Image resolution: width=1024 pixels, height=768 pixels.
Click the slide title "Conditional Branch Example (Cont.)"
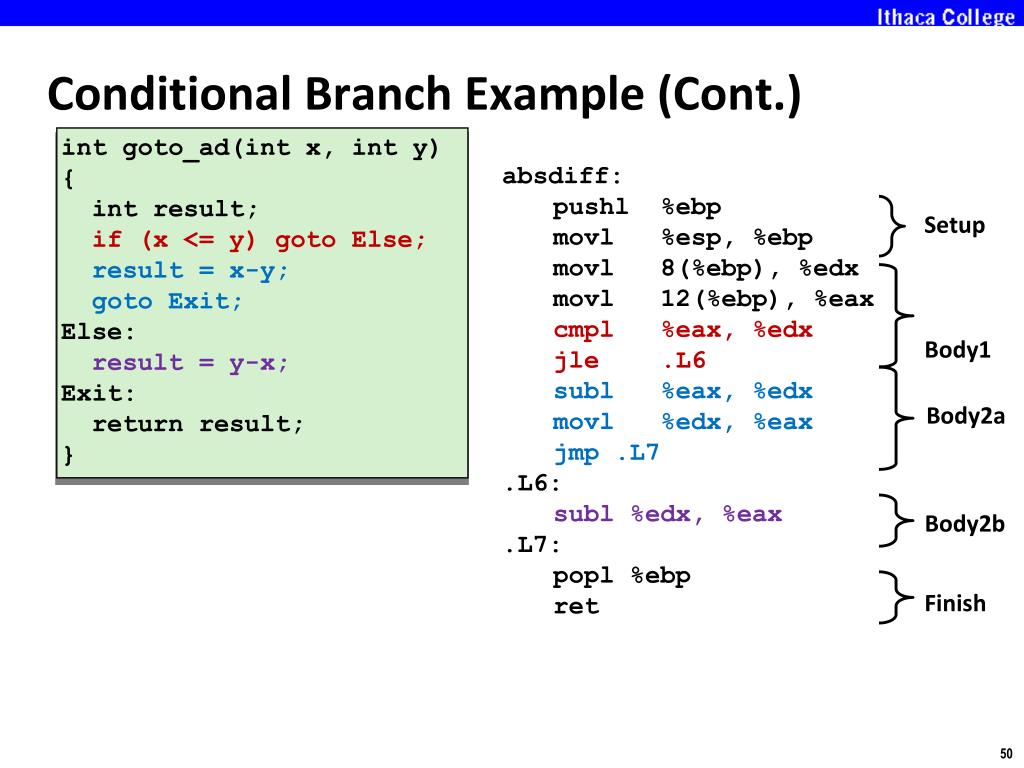(x=424, y=94)
